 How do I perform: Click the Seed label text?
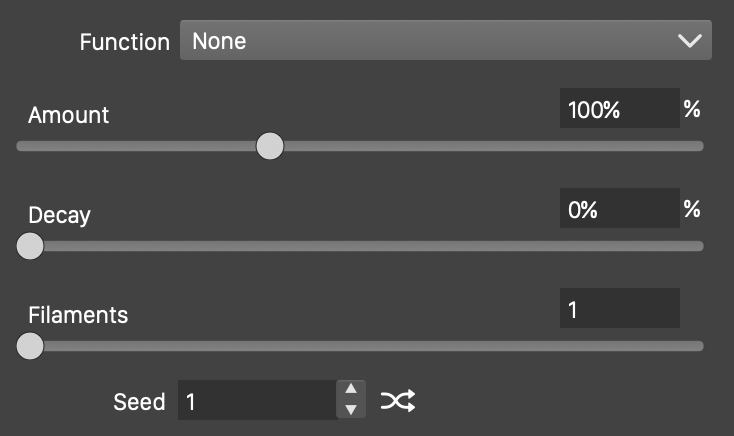[x=138, y=402]
